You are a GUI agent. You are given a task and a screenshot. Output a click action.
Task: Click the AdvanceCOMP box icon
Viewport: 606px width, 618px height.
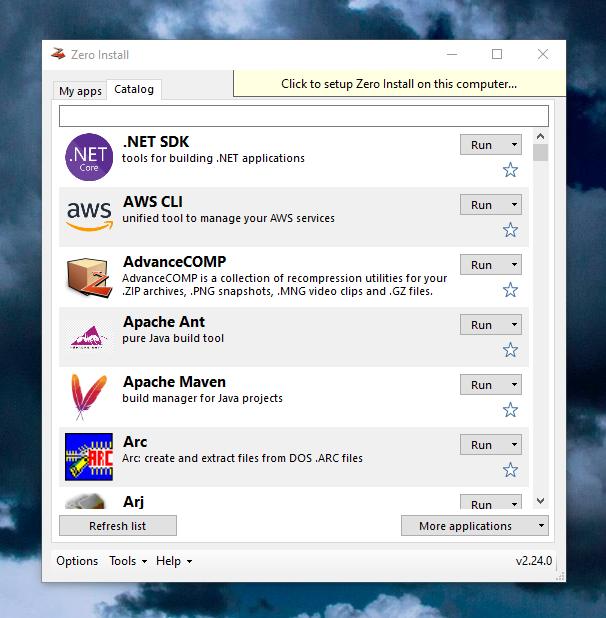tap(89, 277)
